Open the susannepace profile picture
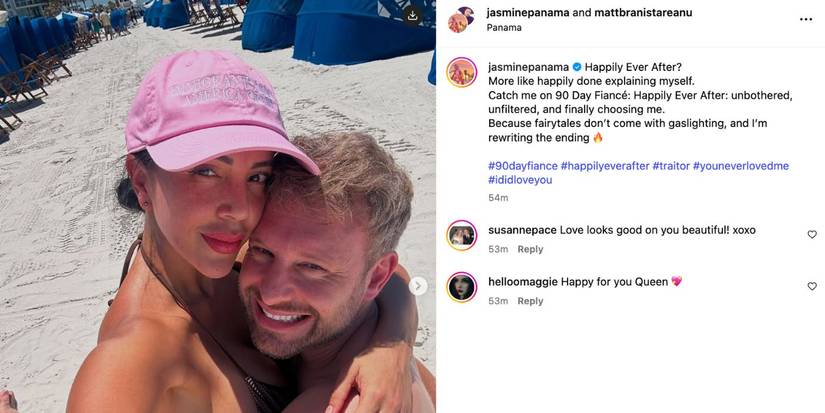This screenshot has width=825, height=413. click(461, 235)
